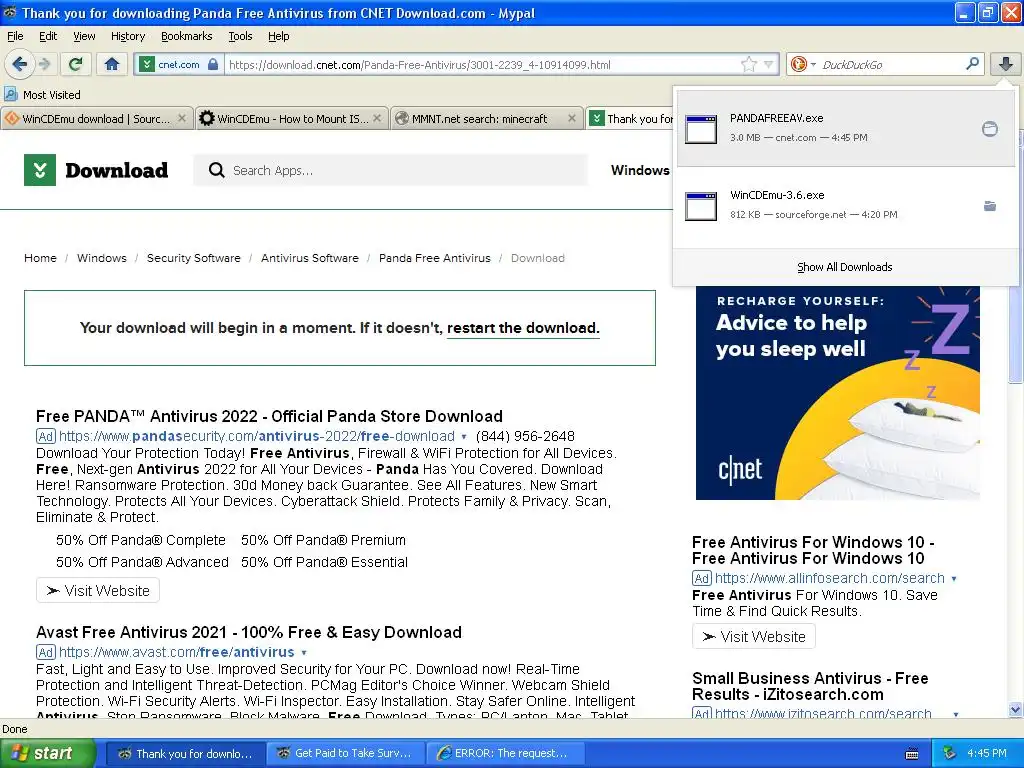1024x768 pixels.
Task: Open the Edit menu
Action: 48,36
